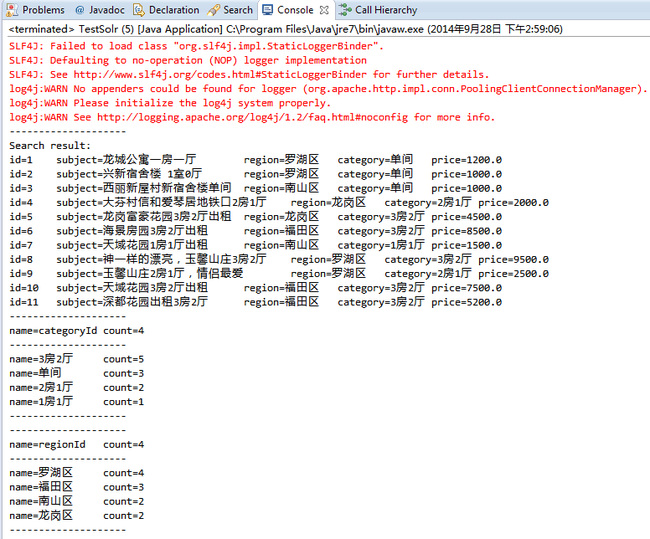Click price=8500.0 value

pyautogui.click(x=466, y=231)
